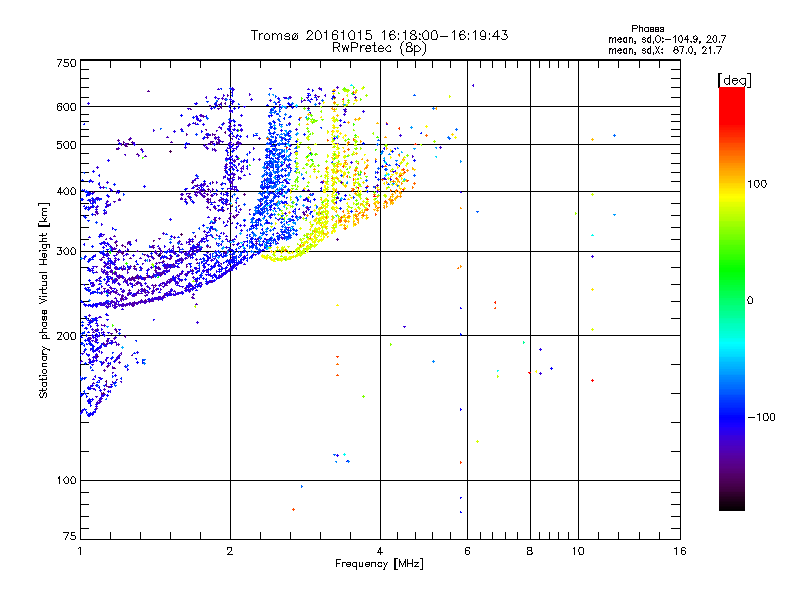The height and width of the screenshot is (600, 800).
Task: Click the 75 tick on height axis
Action: (x=70, y=536)
